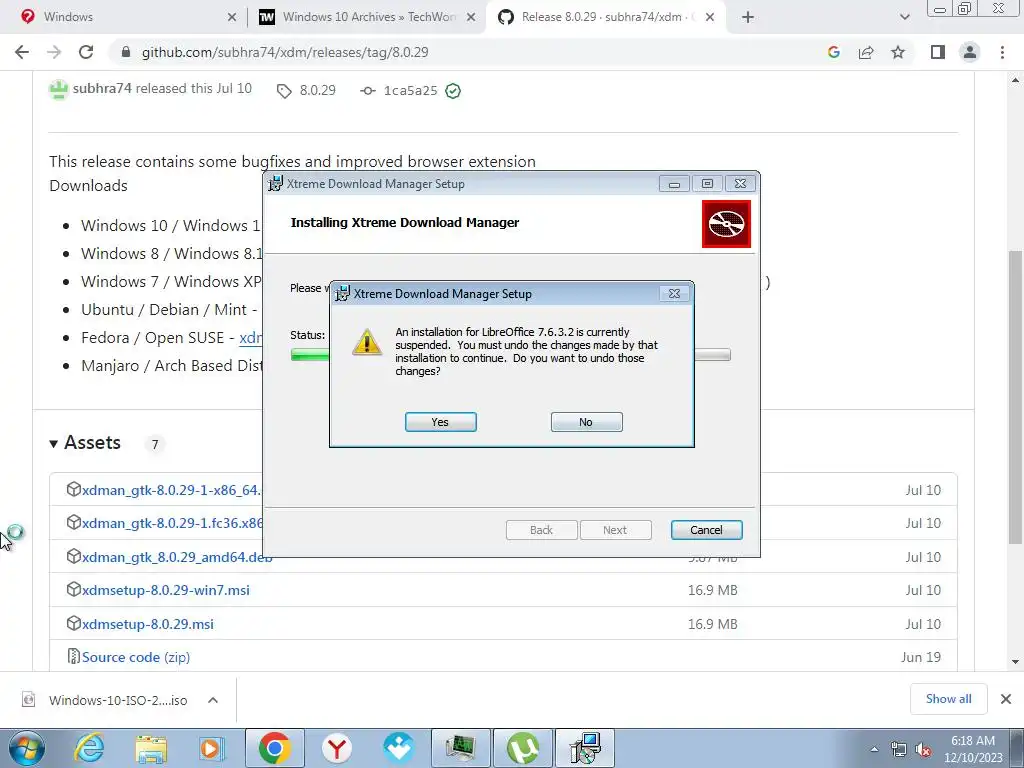Click No in the suspended installation dialog

pos(586,422)
